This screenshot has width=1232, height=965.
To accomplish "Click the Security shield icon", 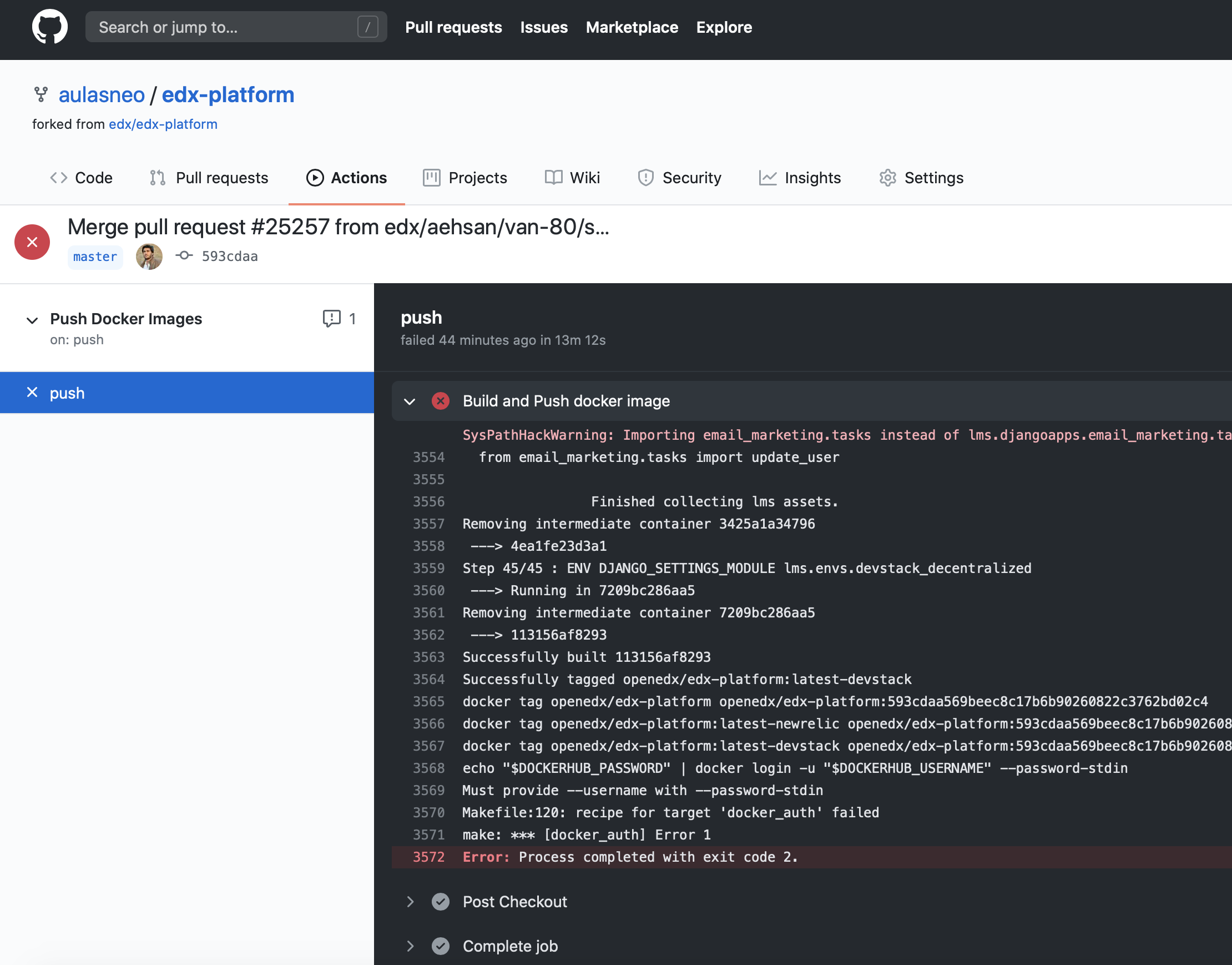I will pyautogui.click(x=645, y=178).
